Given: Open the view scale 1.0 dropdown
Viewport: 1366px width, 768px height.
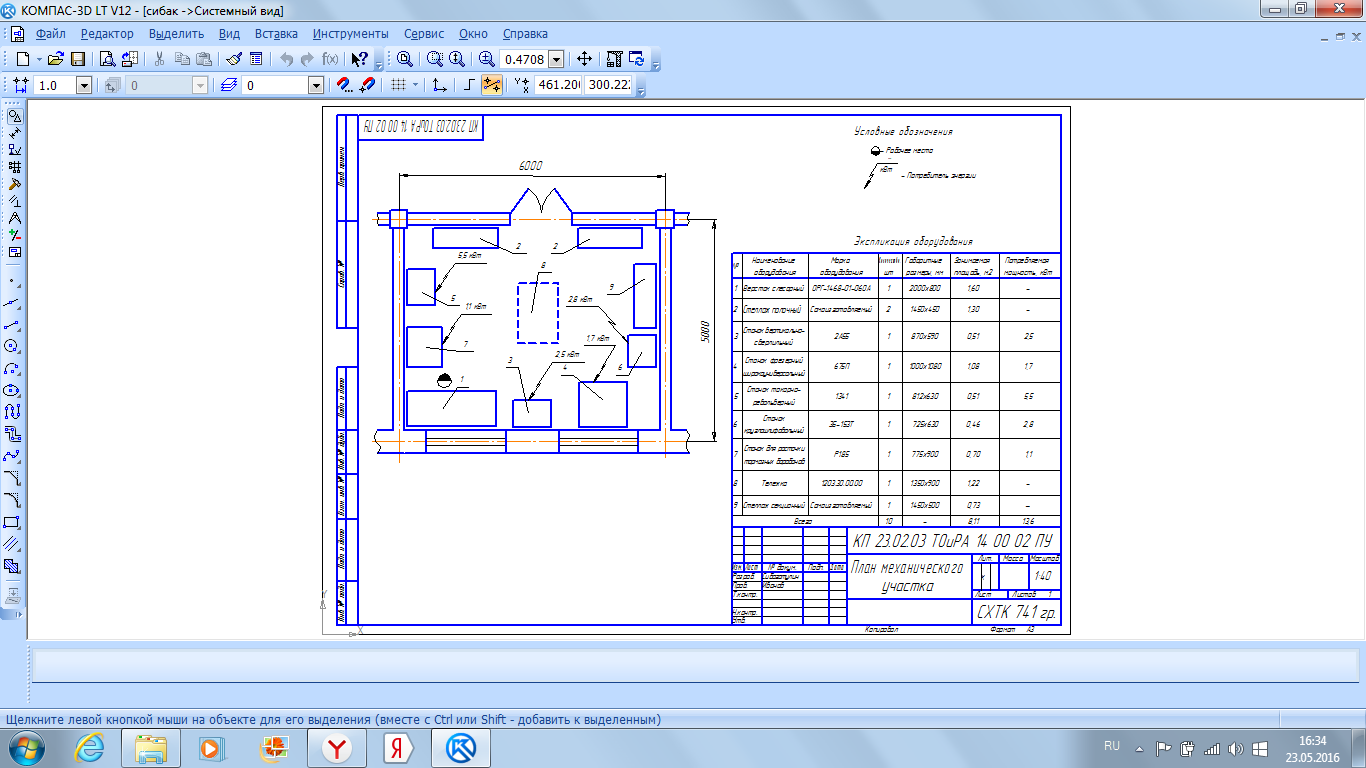Looking at the screenshot, I should point(84,86).
